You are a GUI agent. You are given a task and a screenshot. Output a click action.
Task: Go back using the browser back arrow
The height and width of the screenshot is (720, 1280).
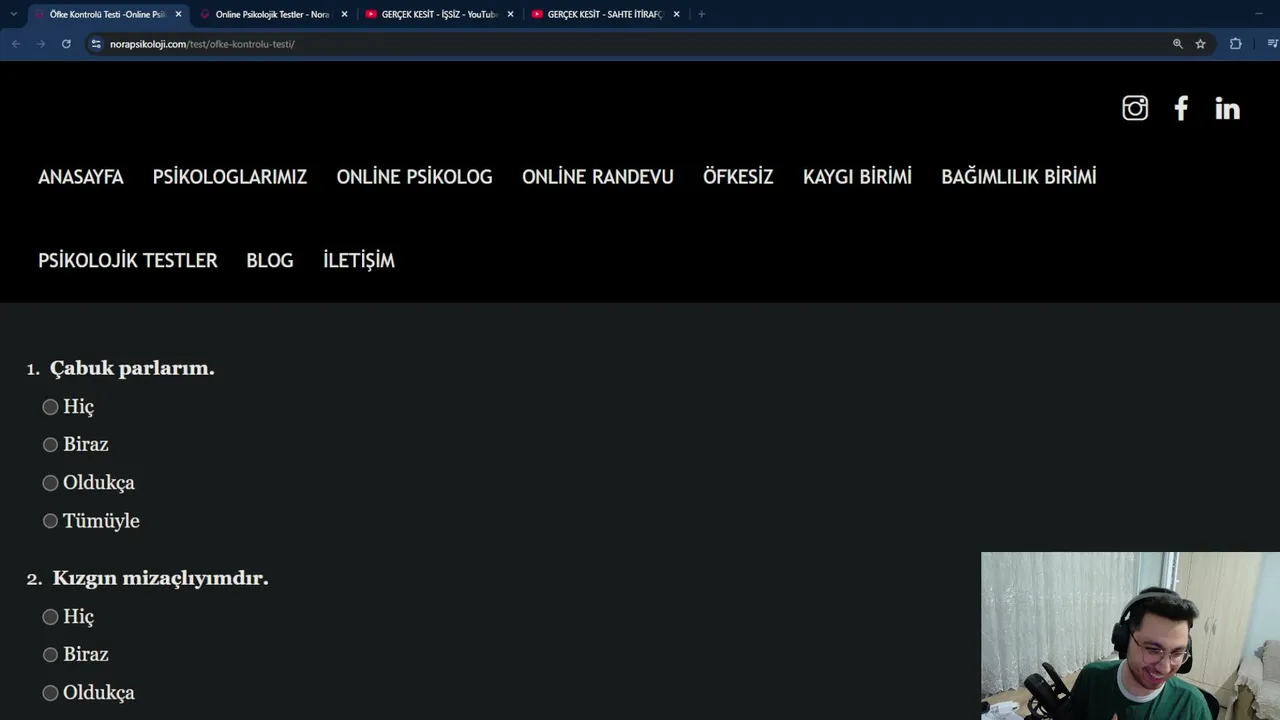[x=16, y=44]
